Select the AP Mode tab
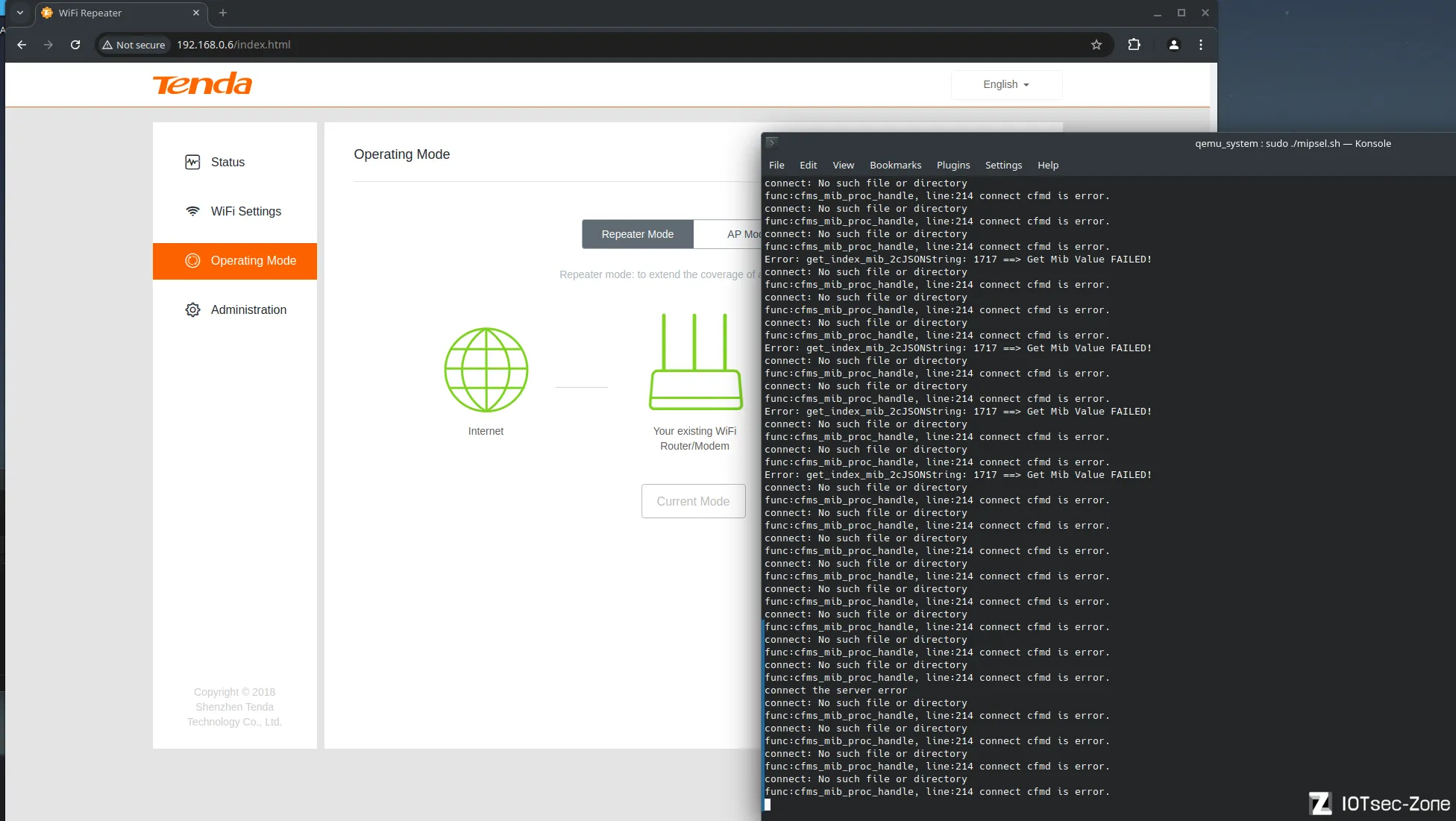 (x=727, y=234)
